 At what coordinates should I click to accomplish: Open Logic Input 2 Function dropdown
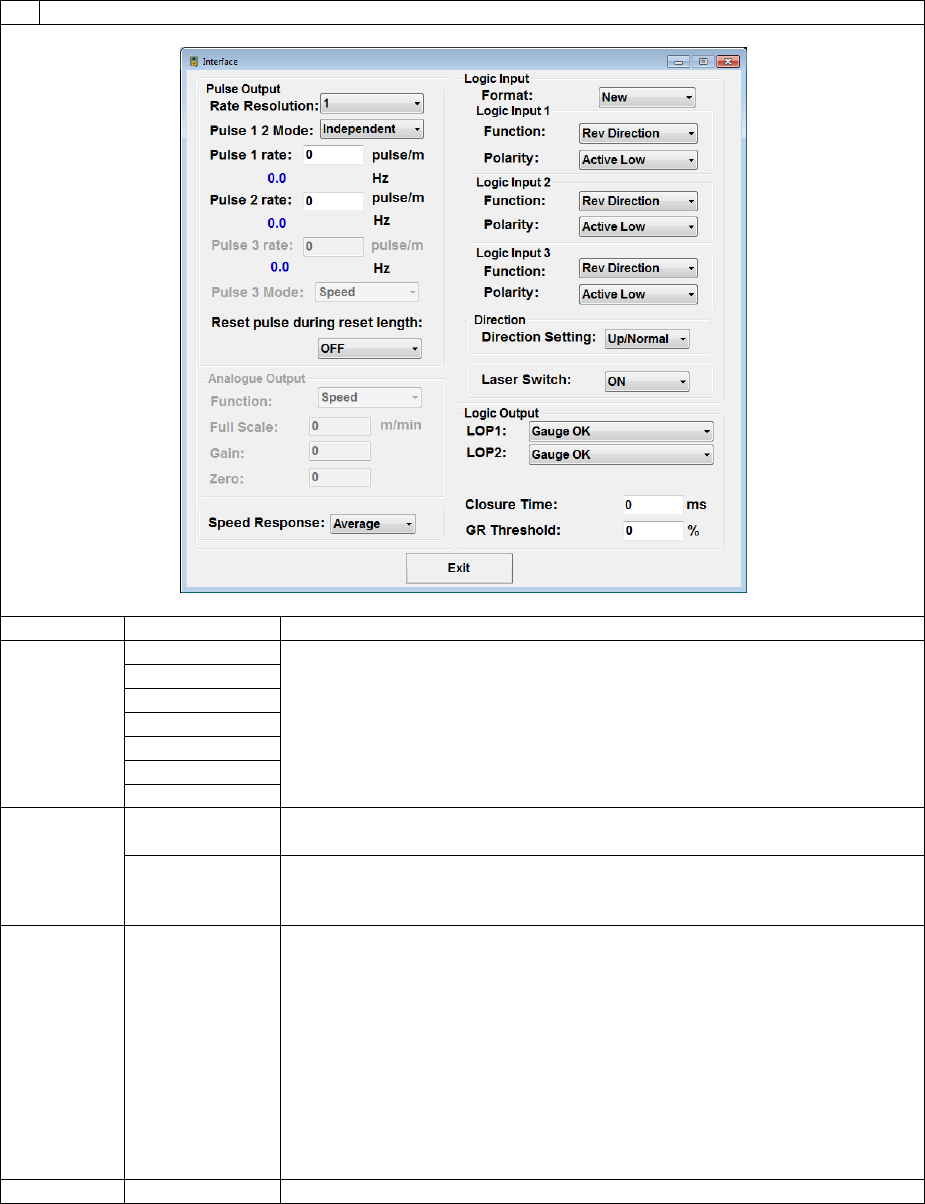(x=638, y=201)
